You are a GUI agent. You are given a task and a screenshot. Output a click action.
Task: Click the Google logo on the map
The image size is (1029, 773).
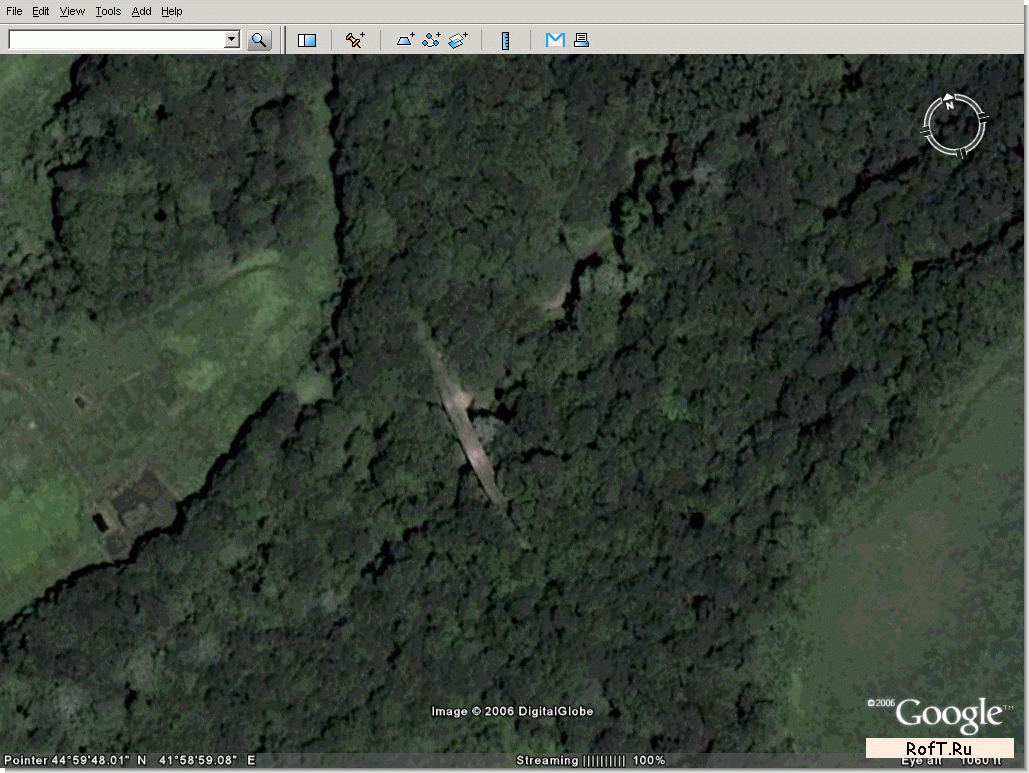coord(948,715)
